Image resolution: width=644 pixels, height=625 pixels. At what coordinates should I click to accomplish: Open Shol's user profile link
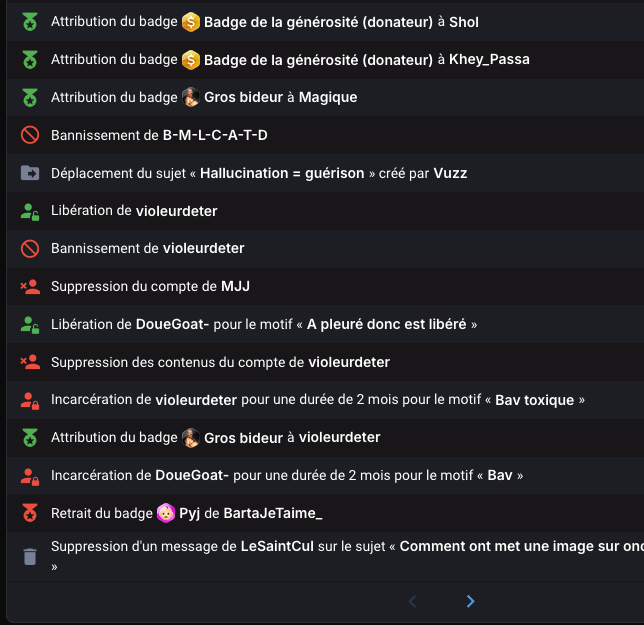point(464,22)
